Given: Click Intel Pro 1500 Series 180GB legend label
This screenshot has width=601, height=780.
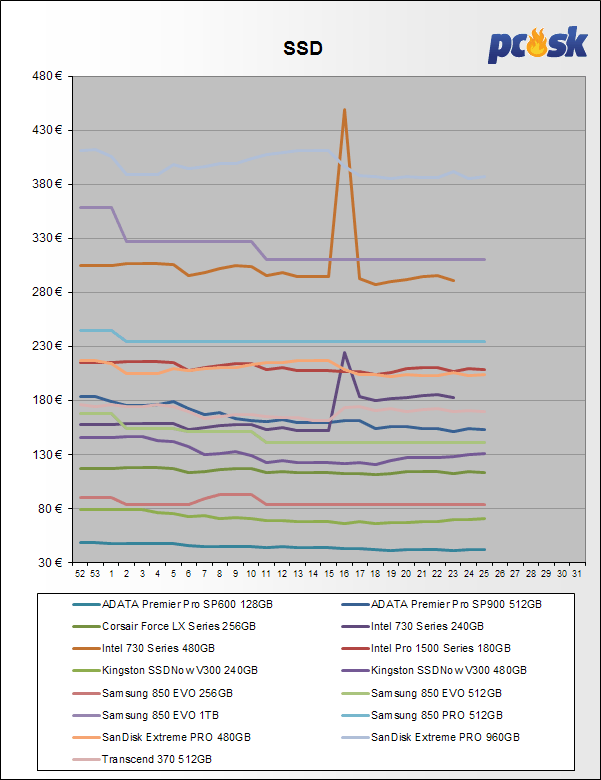Looking at the screenshot, I should pyautogui.click(x=440, y=648).
